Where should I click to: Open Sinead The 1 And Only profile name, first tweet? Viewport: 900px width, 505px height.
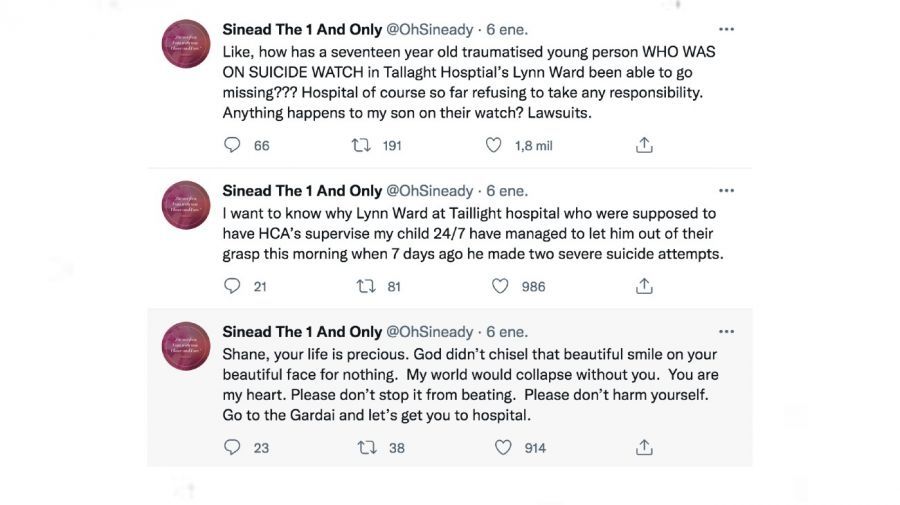coord(302,30)
